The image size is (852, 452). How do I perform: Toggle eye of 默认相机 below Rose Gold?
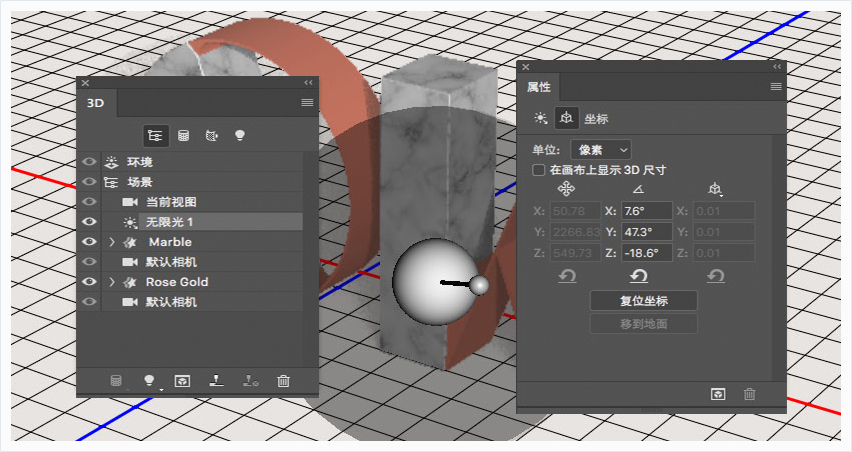[x=89, y=302]
